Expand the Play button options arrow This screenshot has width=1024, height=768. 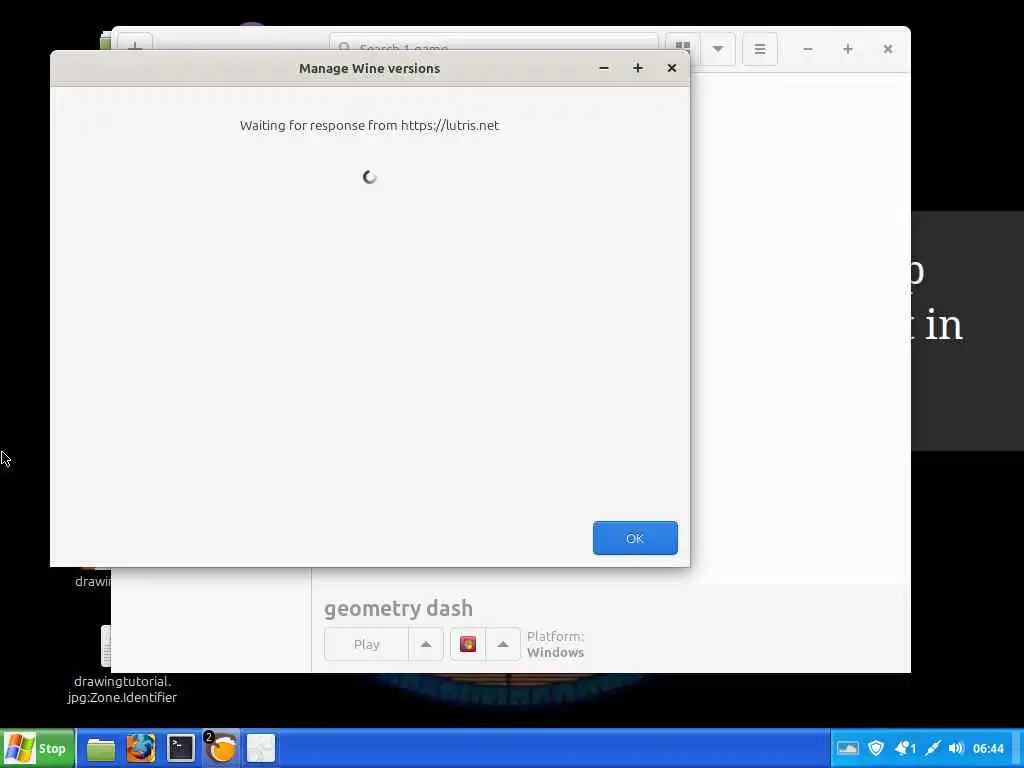(426, 645)
